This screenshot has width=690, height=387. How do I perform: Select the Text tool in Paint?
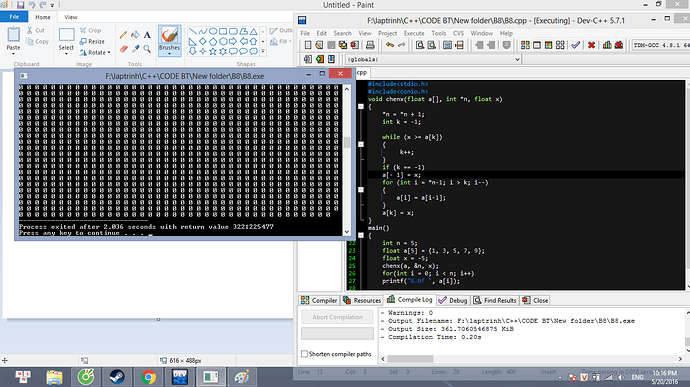click(x=147, y=35)
